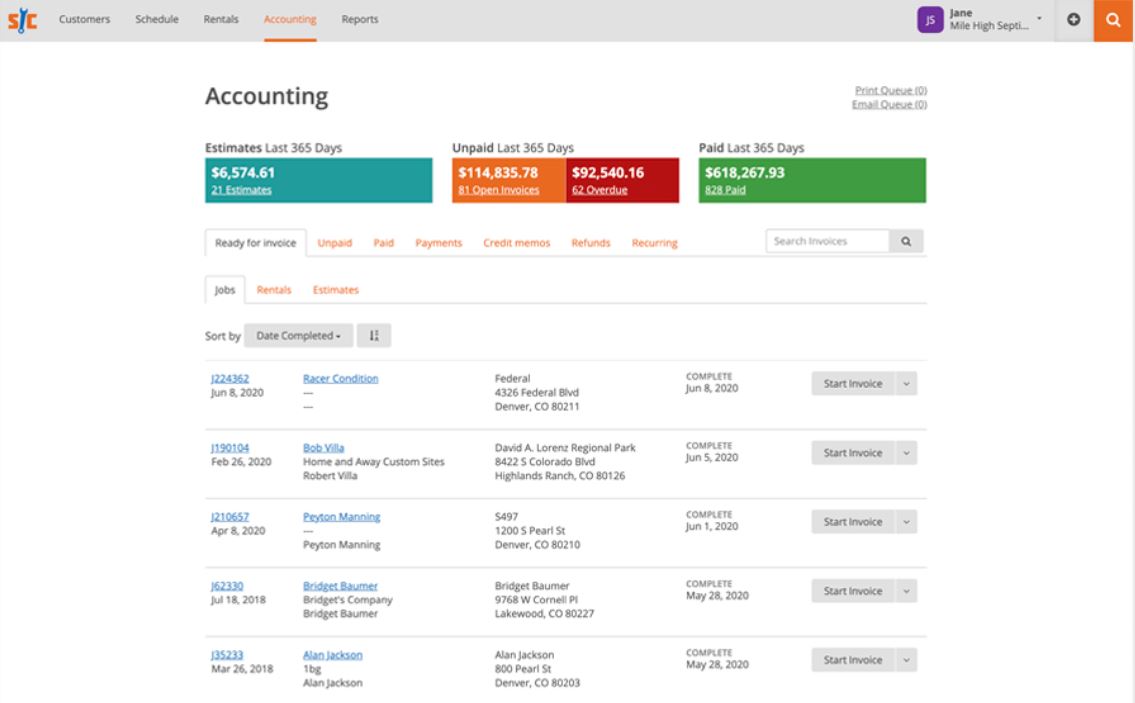
Task: Open the 62 Overdue link
Action: [599, 190]
